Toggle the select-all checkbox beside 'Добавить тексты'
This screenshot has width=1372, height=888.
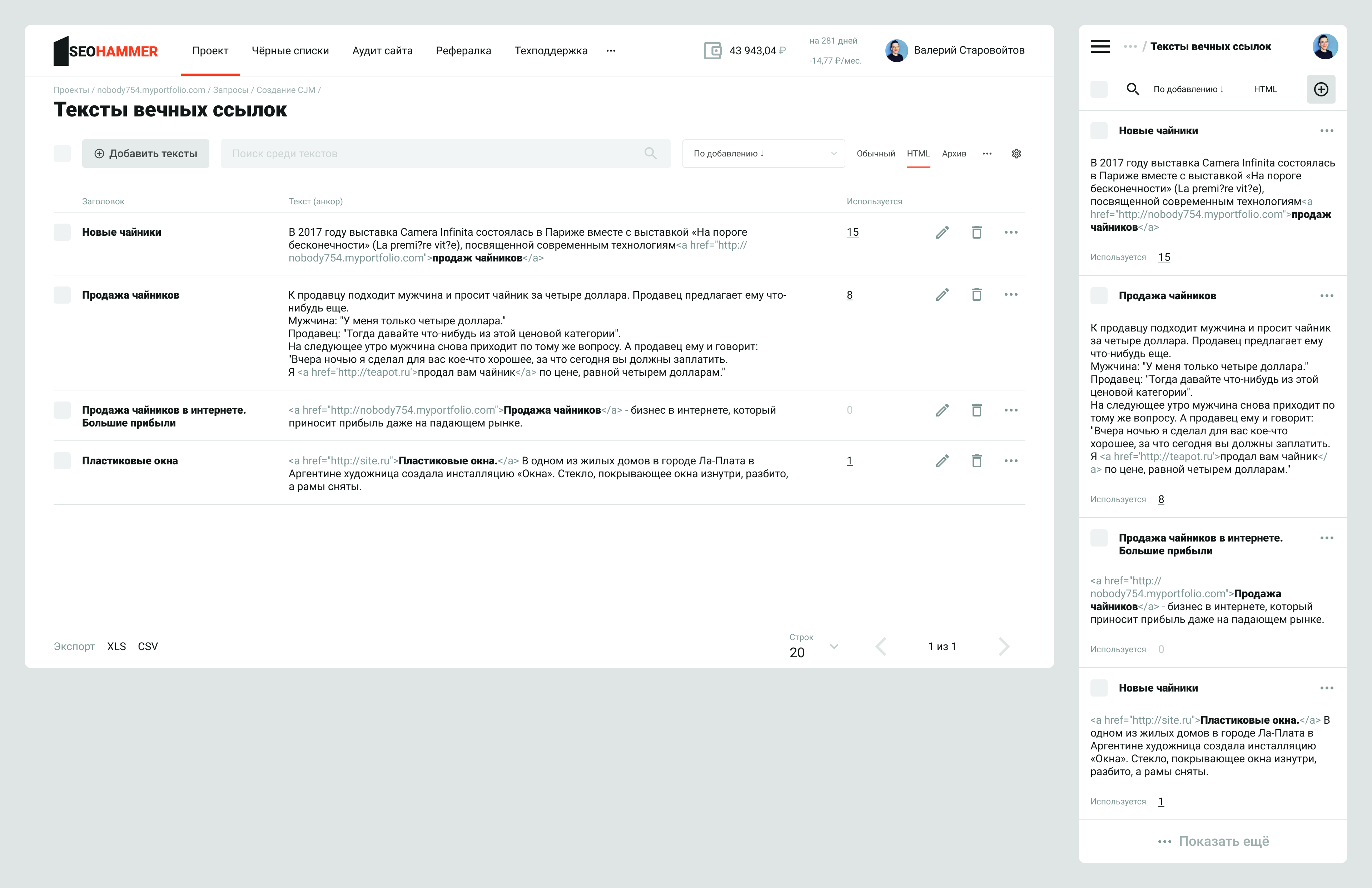[x=62, y=154]
